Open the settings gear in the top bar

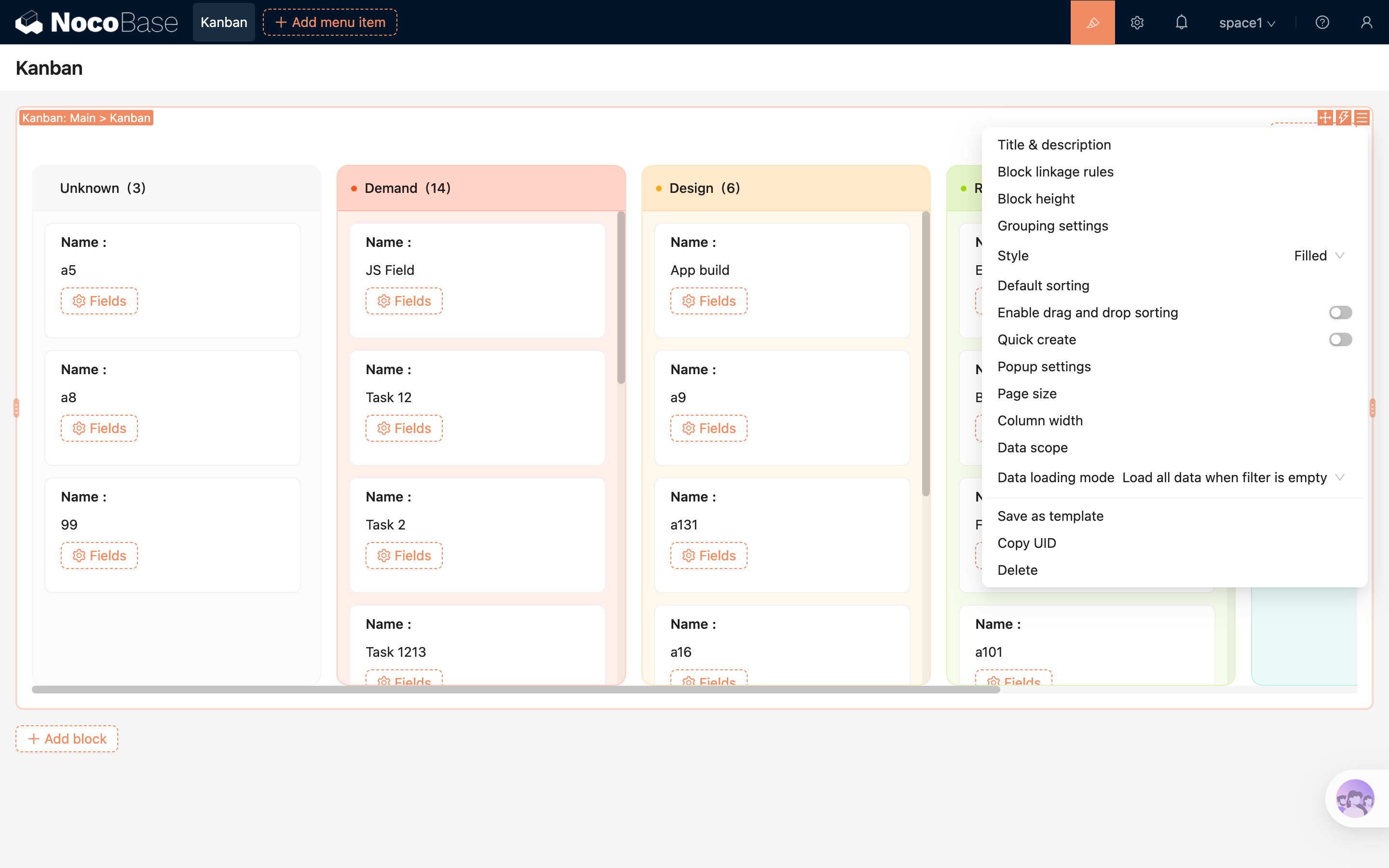pyautogui.click(x=1137, y=22)
